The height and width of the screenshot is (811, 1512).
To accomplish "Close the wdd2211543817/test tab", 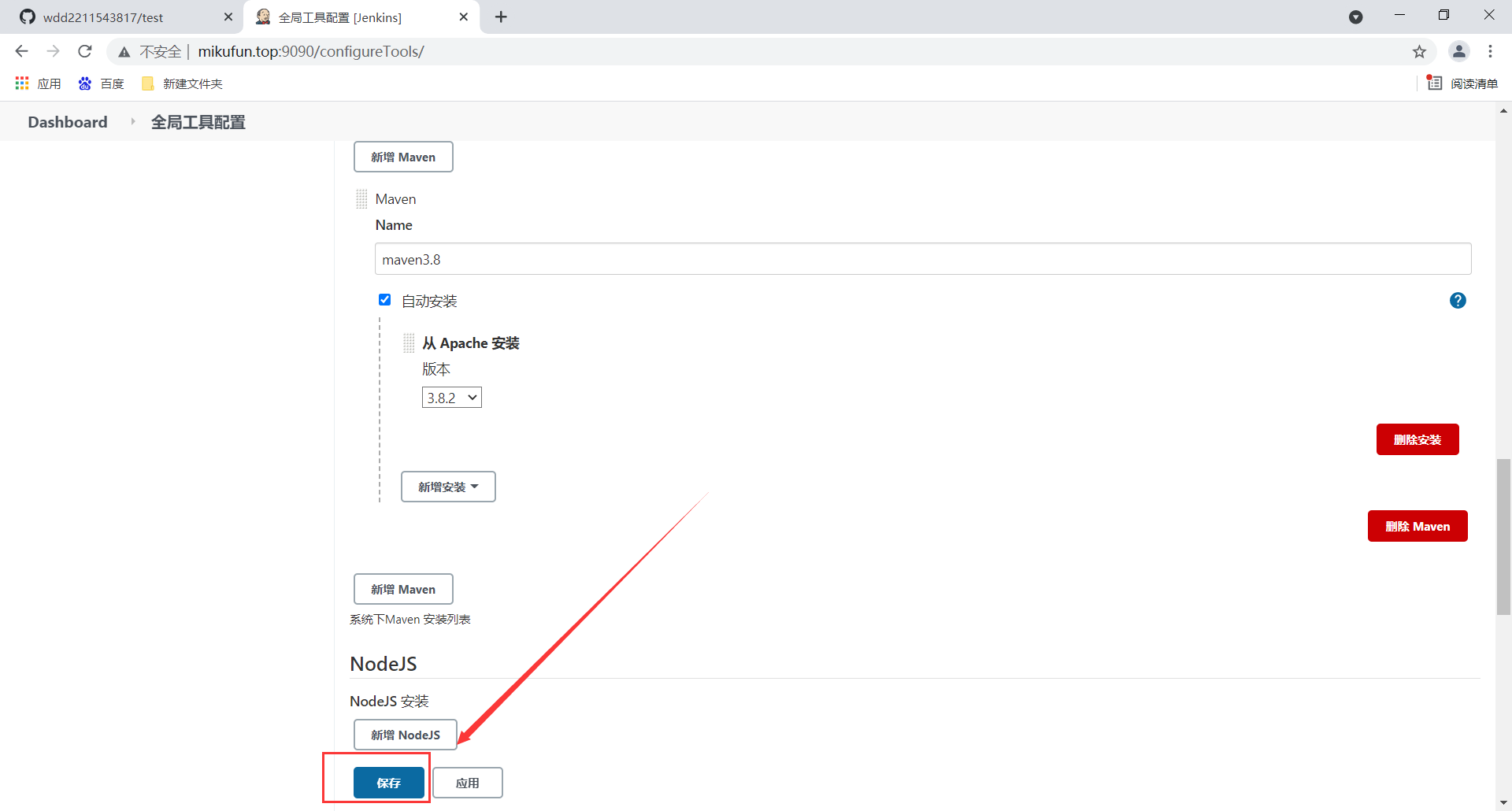I will [228, 17].
